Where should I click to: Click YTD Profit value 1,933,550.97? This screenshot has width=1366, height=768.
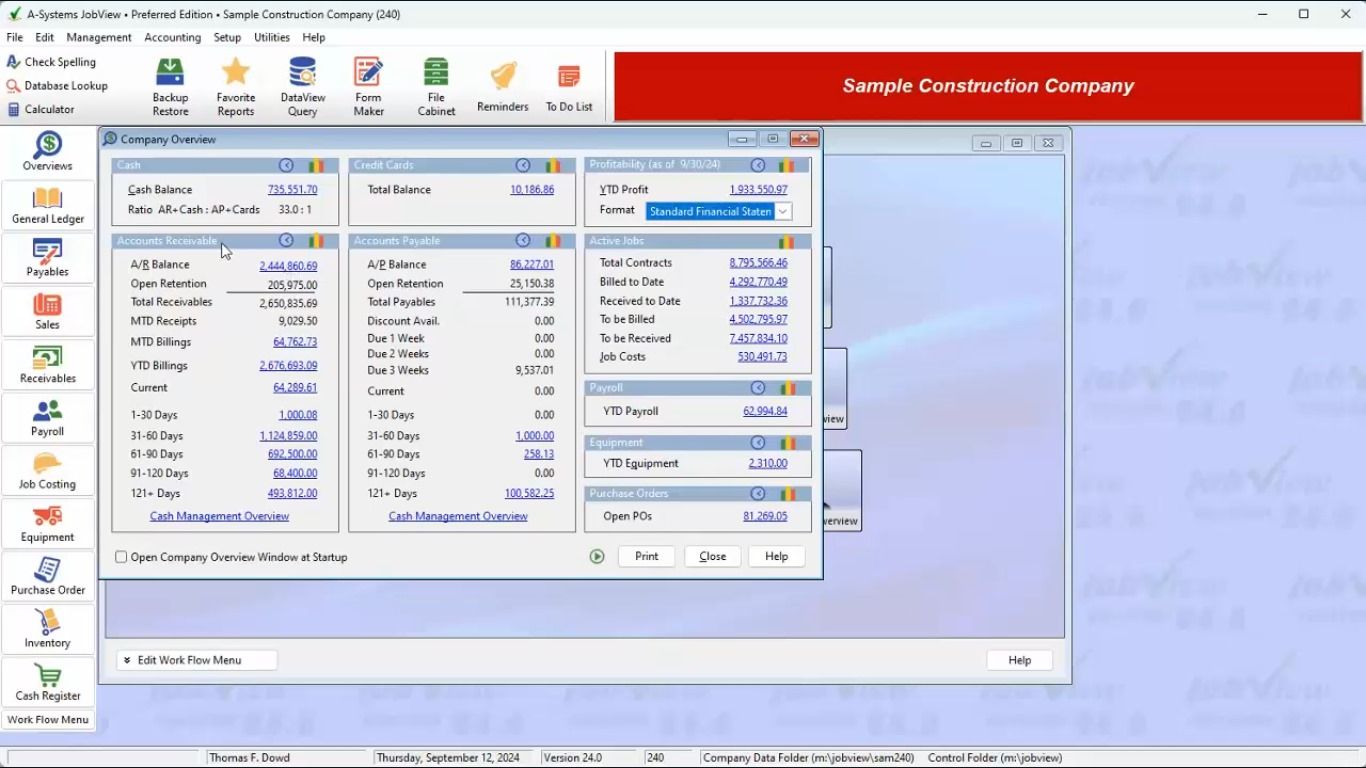[x=758, y=190]
